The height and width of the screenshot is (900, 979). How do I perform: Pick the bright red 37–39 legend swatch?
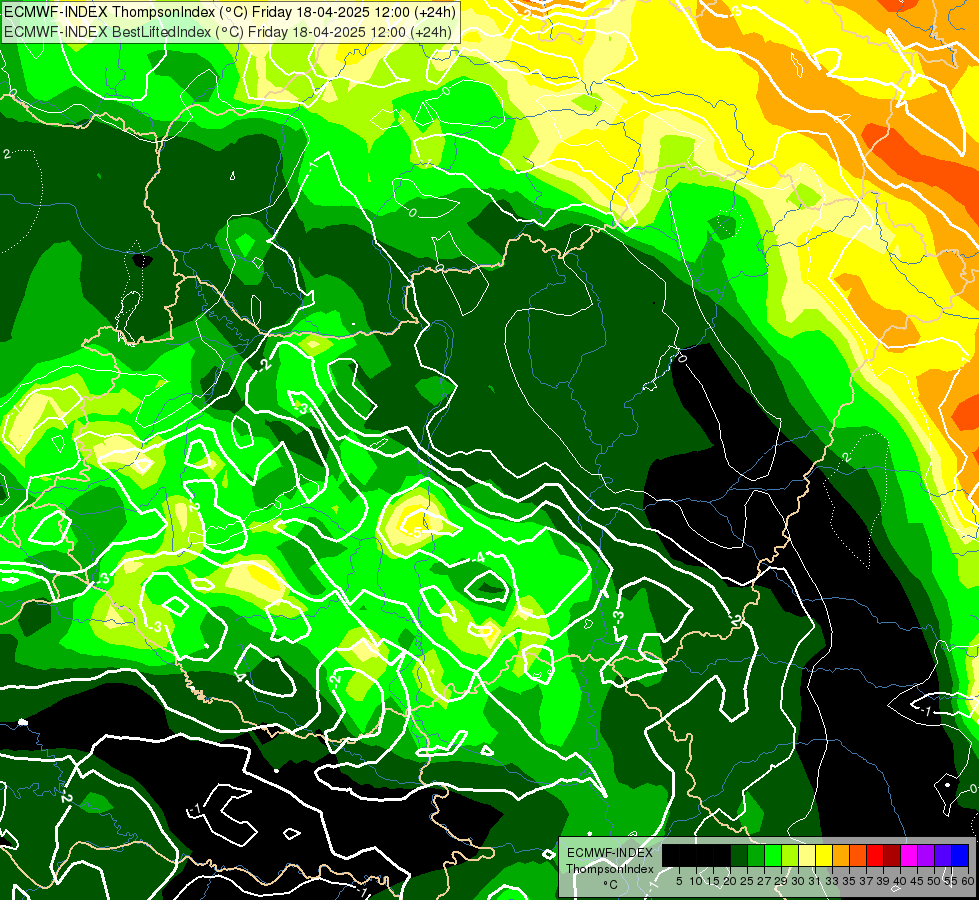coord(875,855)
